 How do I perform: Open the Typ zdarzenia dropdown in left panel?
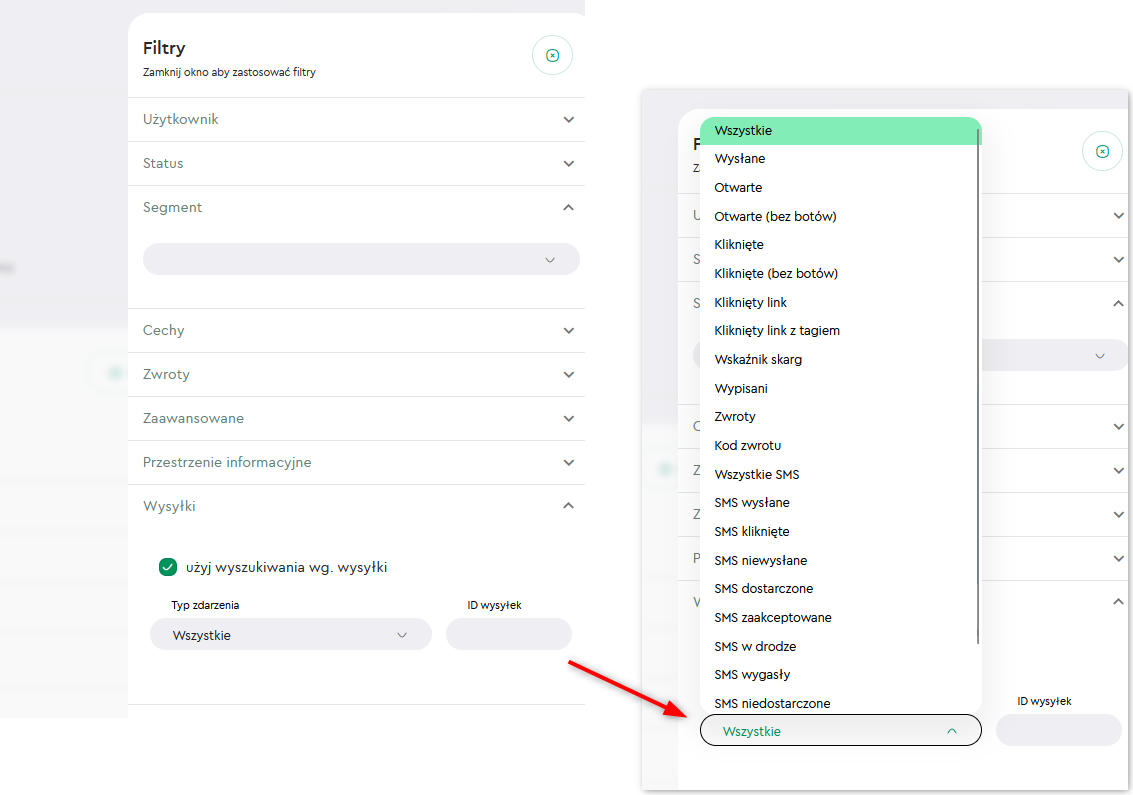290,635
